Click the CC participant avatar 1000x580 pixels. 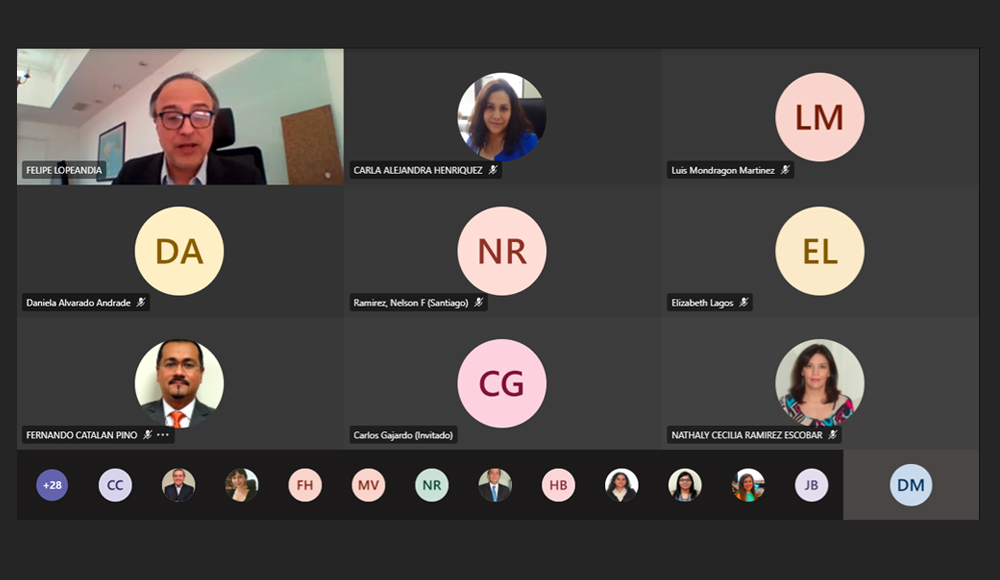tap(115, 485)
